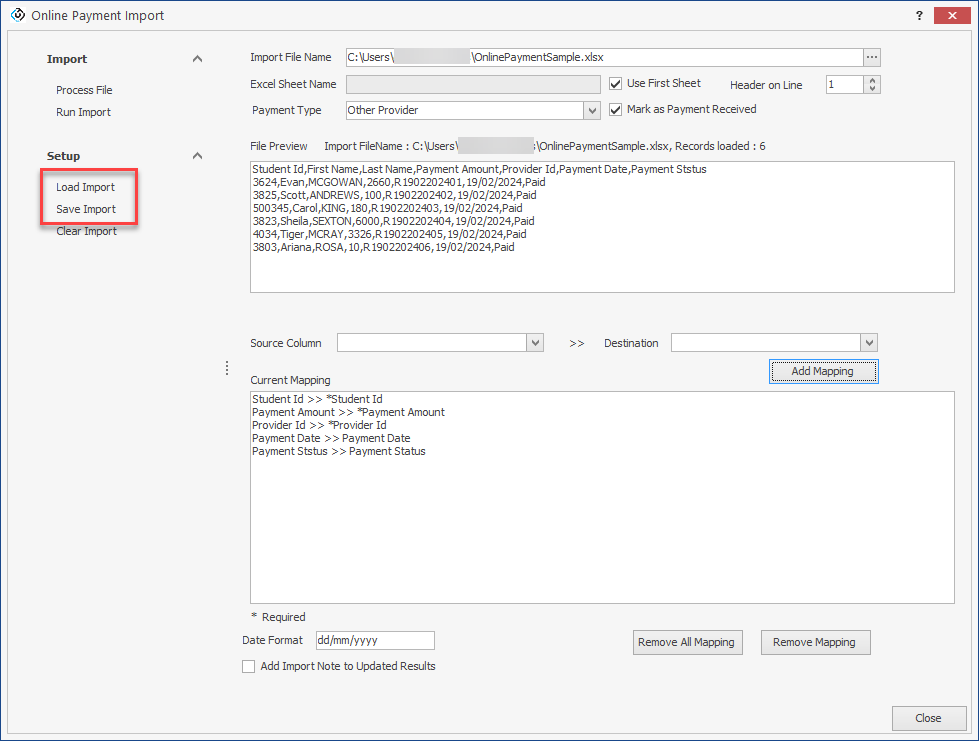Select the Payment Date mapping row

(x=331, y=438)
